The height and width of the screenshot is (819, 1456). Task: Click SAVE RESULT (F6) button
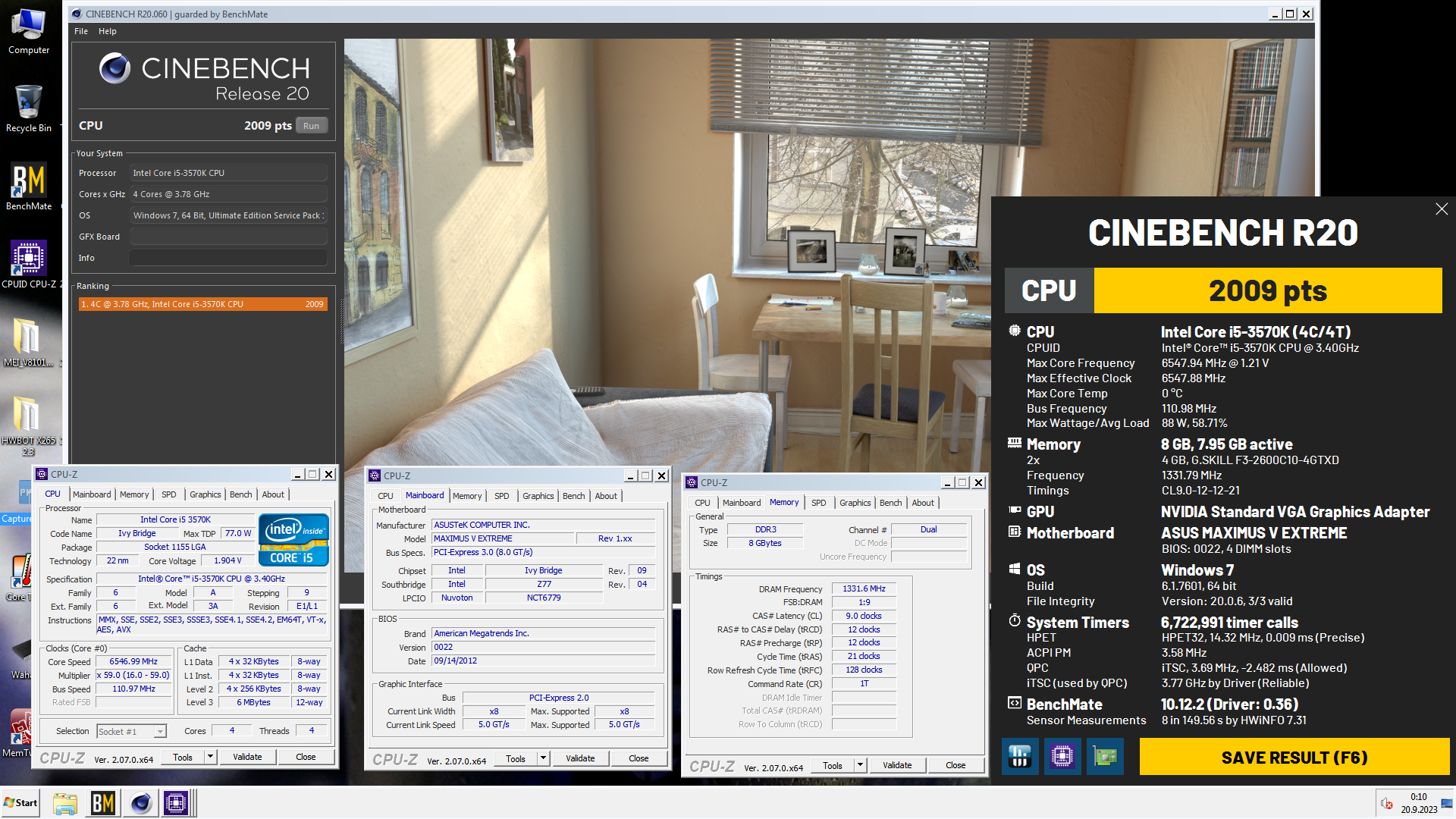click(1294, 757)
